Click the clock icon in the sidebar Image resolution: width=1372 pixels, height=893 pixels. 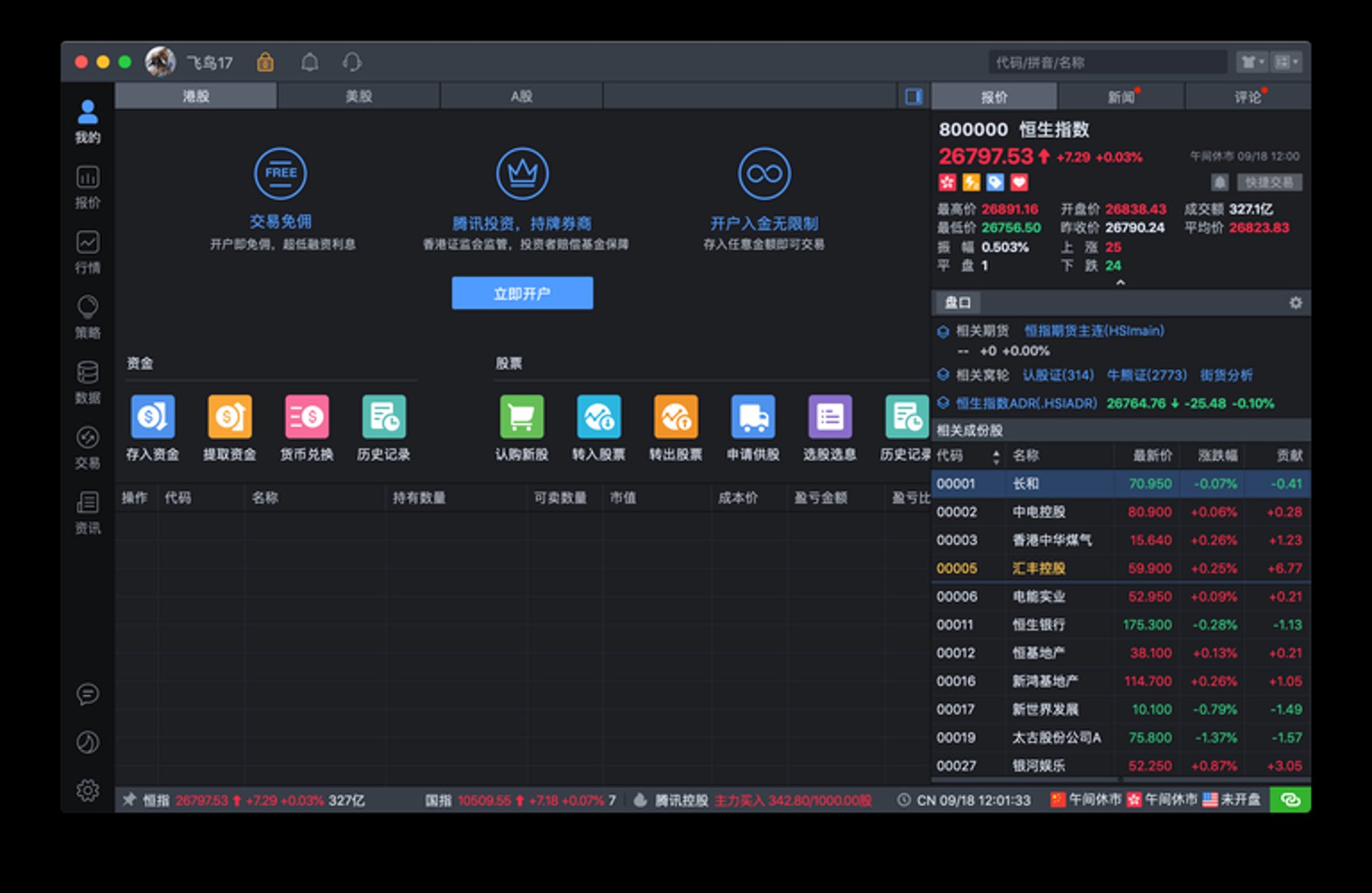click(88, 742)
